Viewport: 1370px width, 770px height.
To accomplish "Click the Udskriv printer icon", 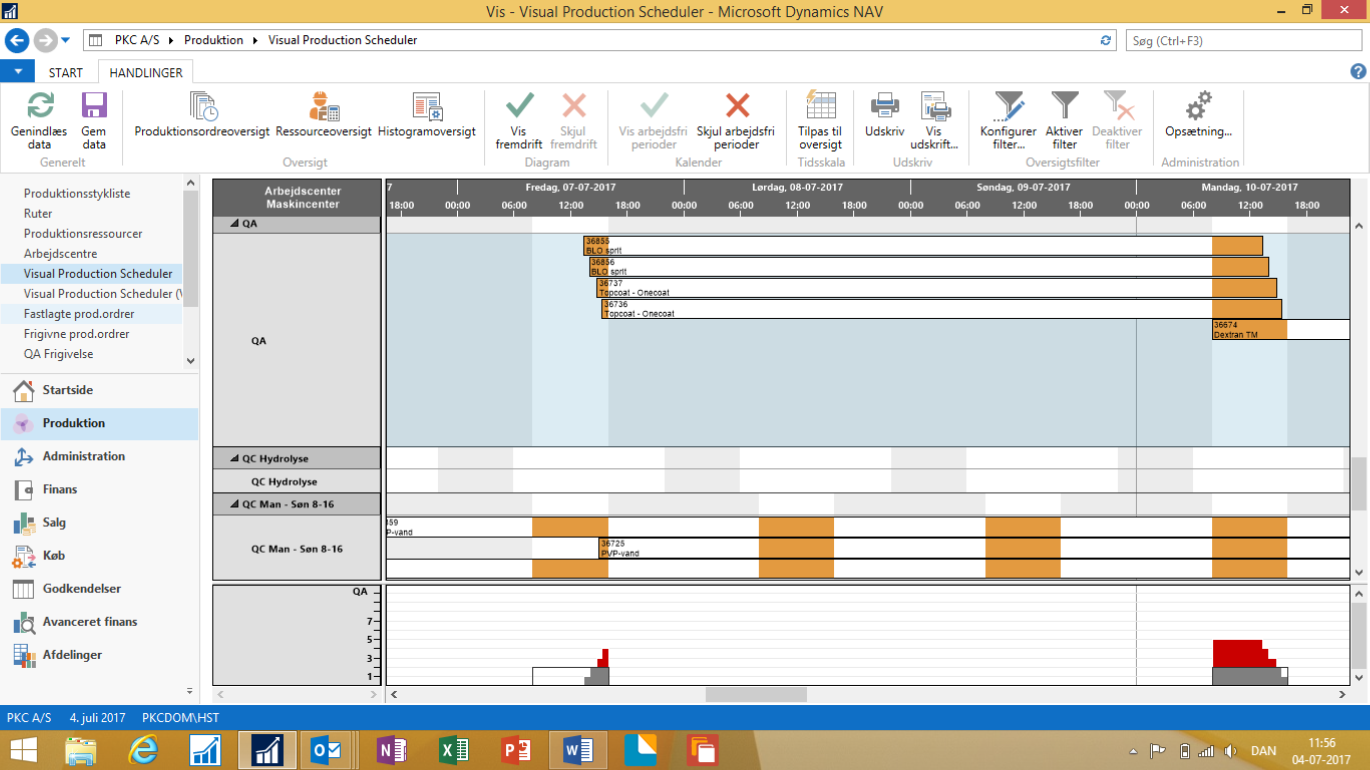I will (884, 107).
